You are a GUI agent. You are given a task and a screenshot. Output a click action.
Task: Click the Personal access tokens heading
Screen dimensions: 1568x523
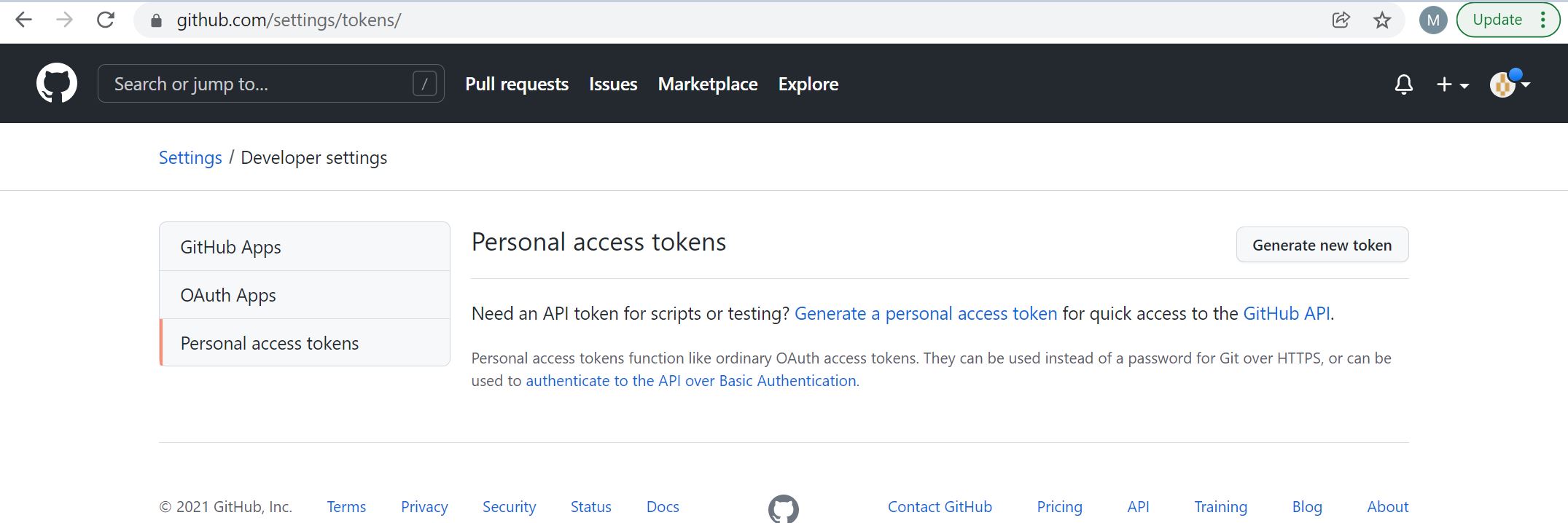click(598, 242)
